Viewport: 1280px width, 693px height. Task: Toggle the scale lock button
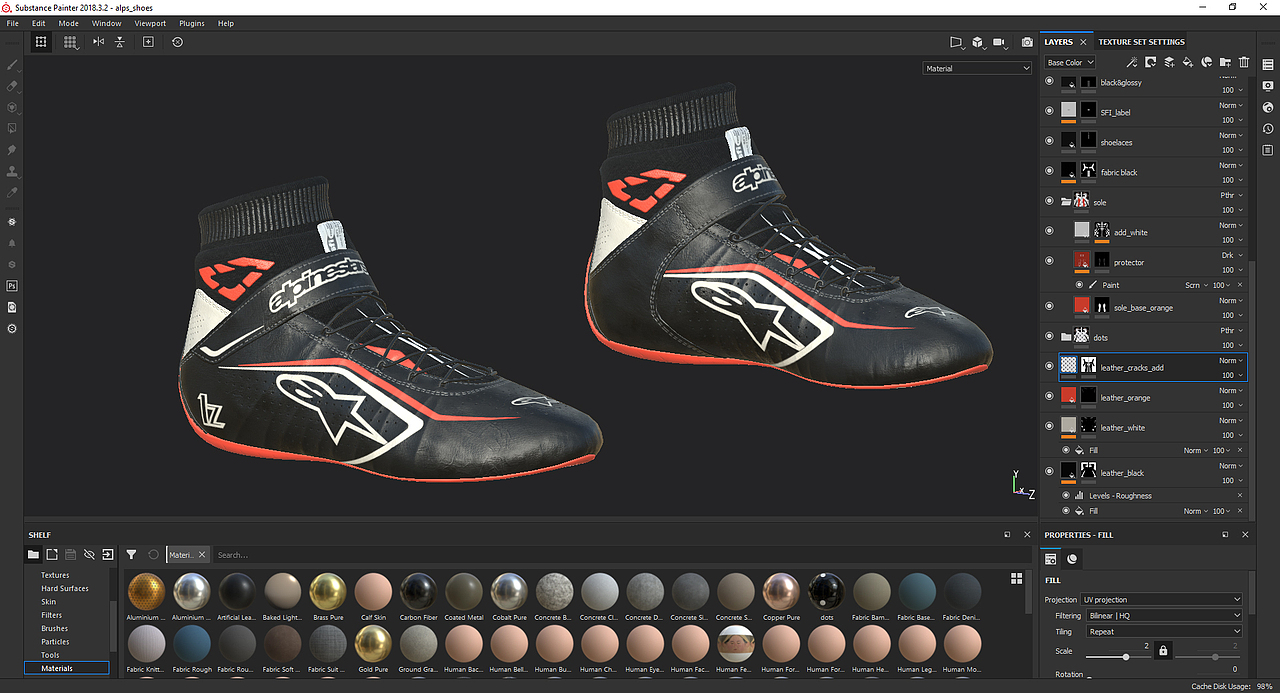click(1162, 650)
